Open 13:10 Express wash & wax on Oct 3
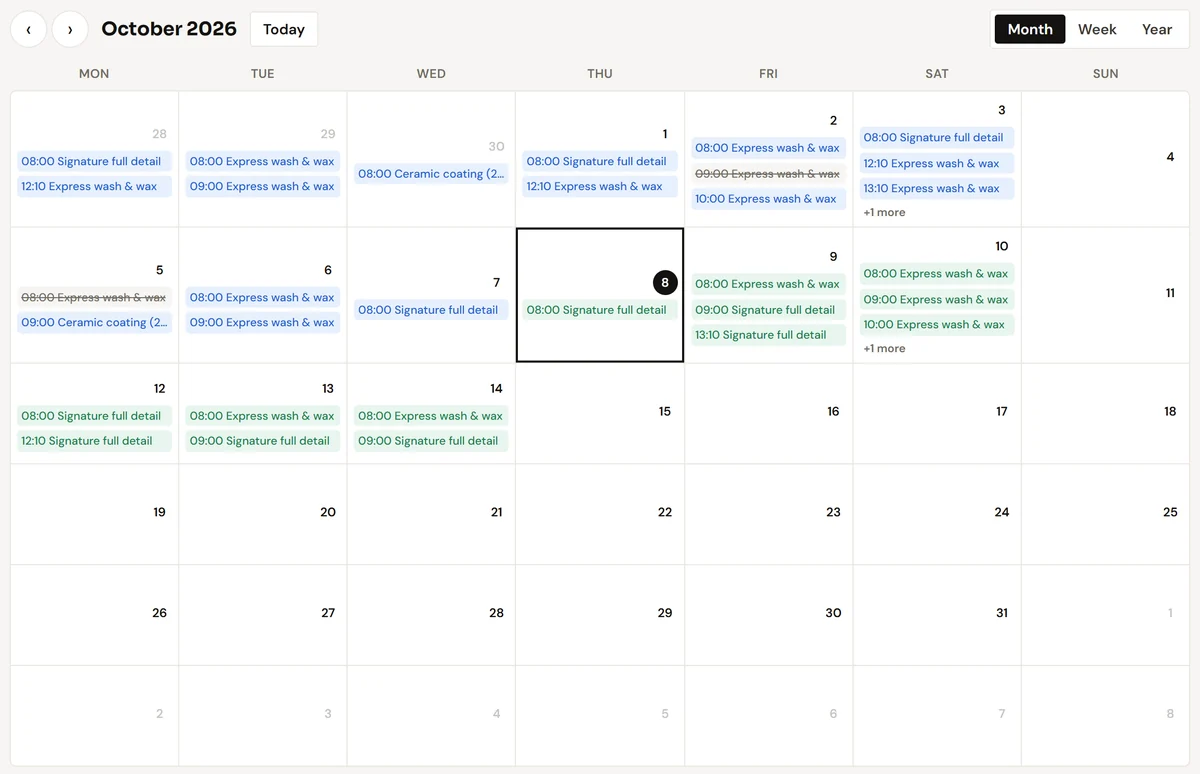1200x774 pixels. point(937,188)
